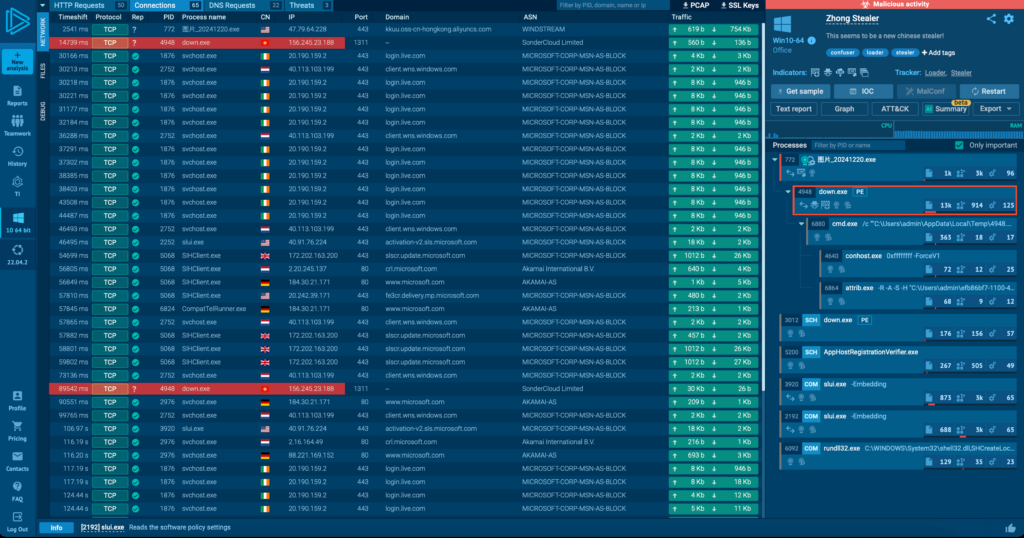Open the FAQ sidebar icon
The width and height of the screenshot is (1024, 538).
coord(17,492)
